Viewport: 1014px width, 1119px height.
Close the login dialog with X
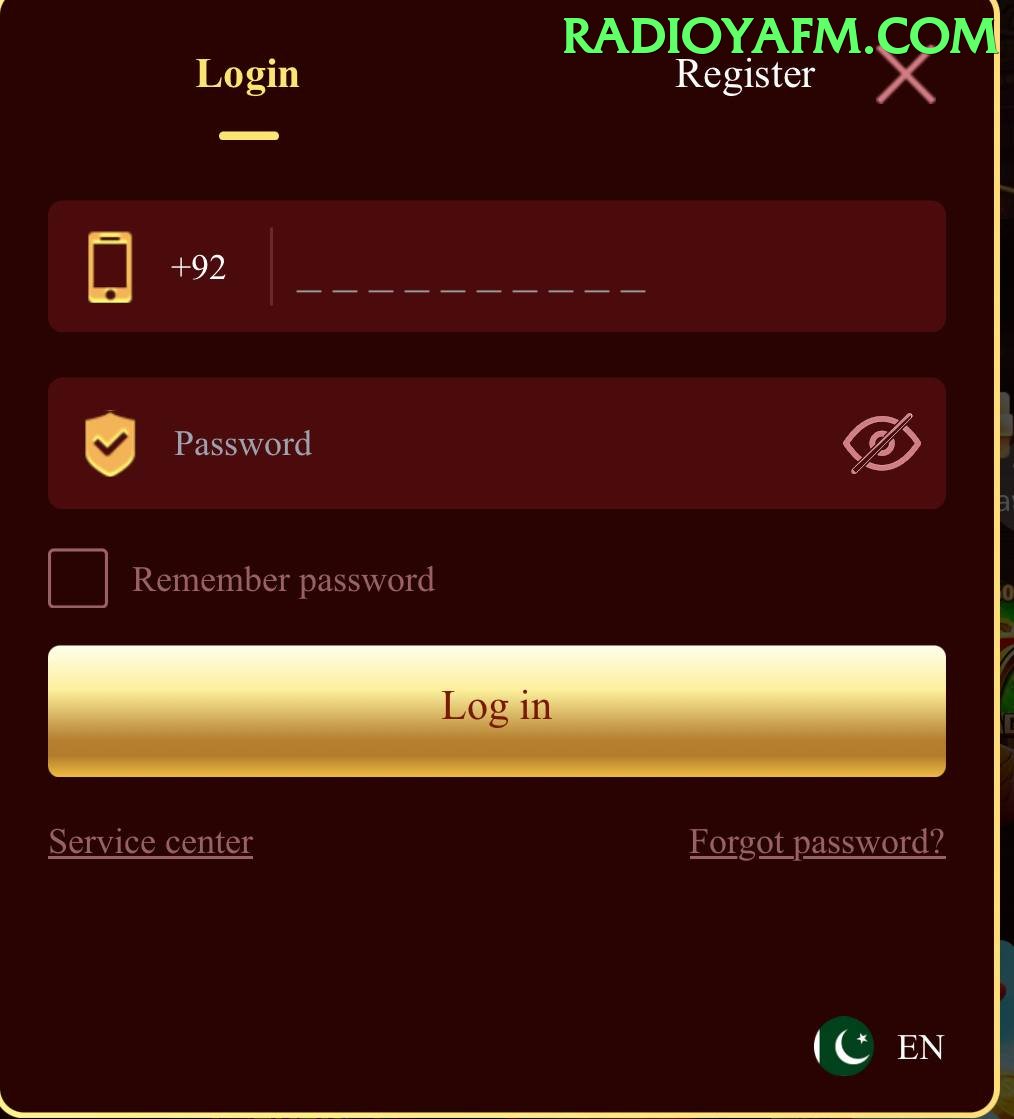906,74
